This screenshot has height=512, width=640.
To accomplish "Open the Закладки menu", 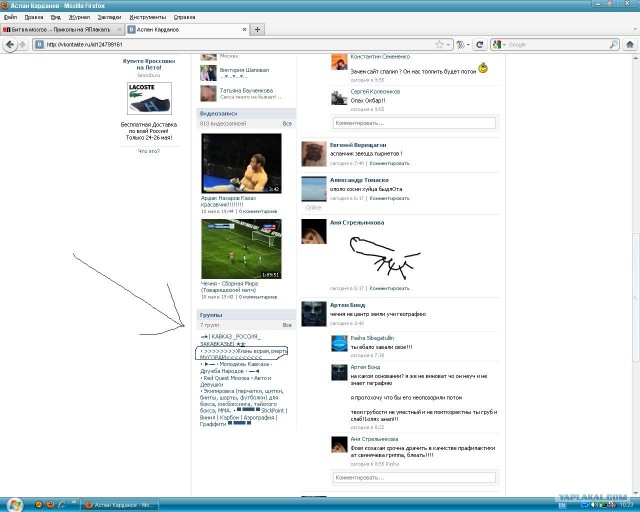I will (110, 17).
